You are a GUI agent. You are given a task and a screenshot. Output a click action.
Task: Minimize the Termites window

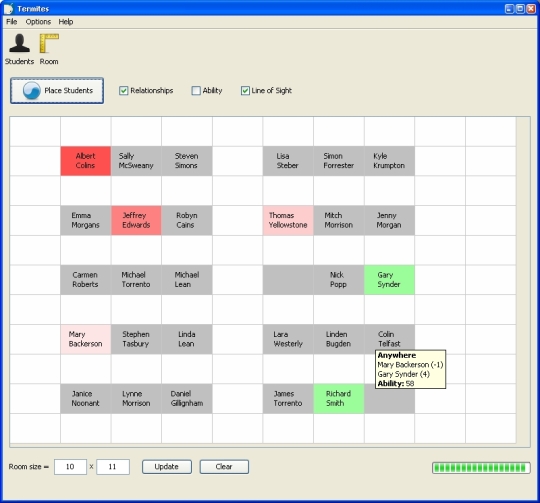[x=509, y=9]
